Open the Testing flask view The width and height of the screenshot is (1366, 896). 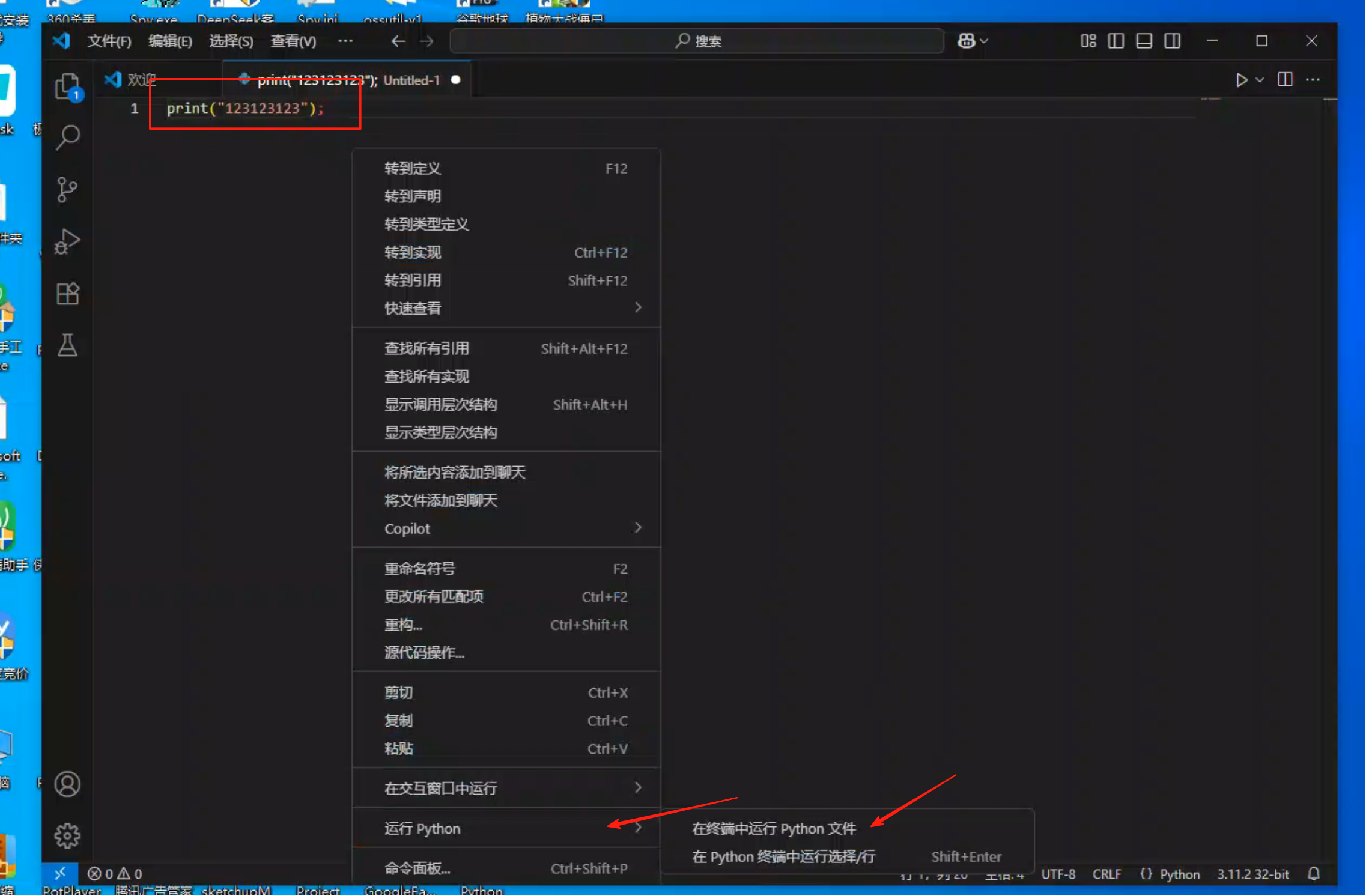click(67, 345)
